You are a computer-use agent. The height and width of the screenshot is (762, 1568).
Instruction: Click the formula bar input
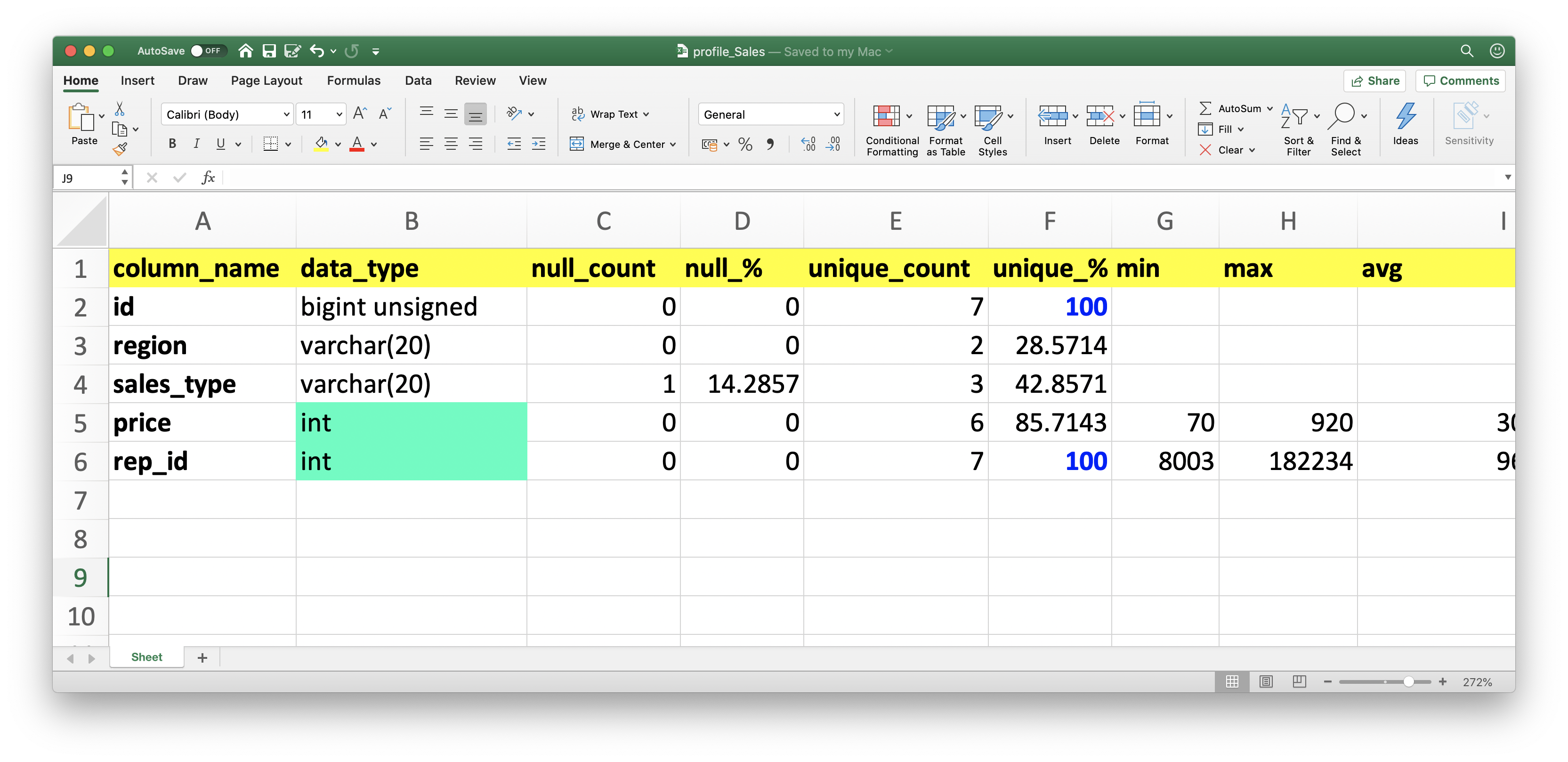click(861, 178)
